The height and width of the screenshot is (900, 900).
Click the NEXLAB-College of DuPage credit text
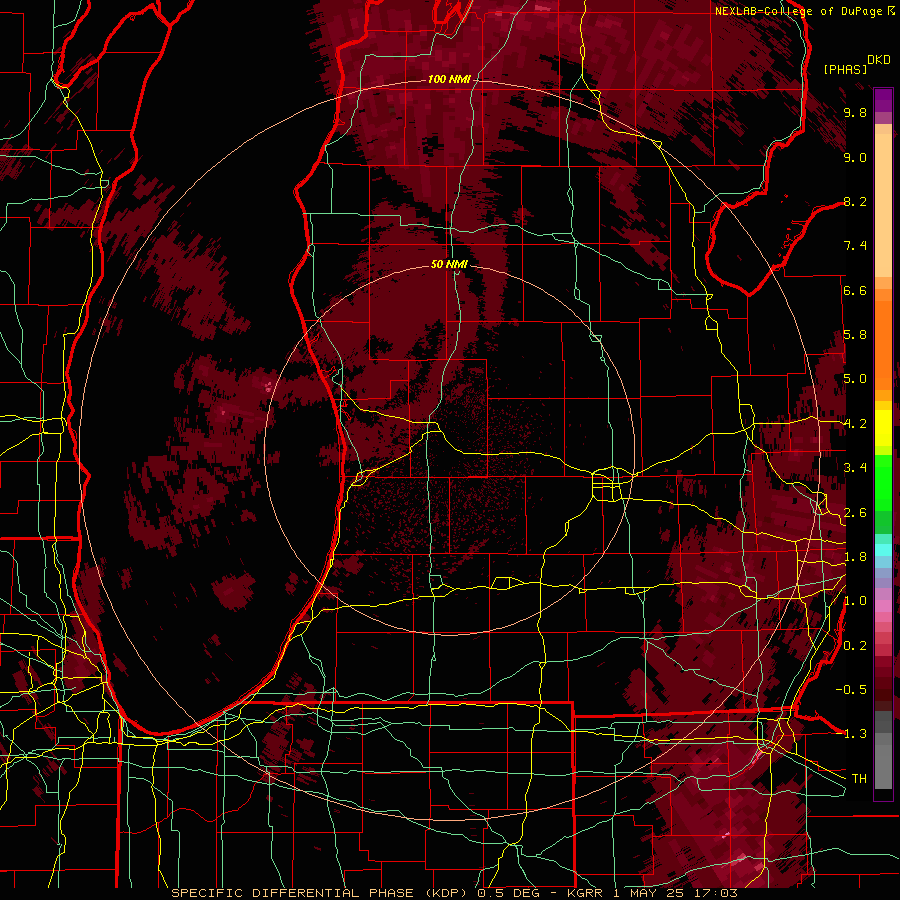(x=800, y=11)
